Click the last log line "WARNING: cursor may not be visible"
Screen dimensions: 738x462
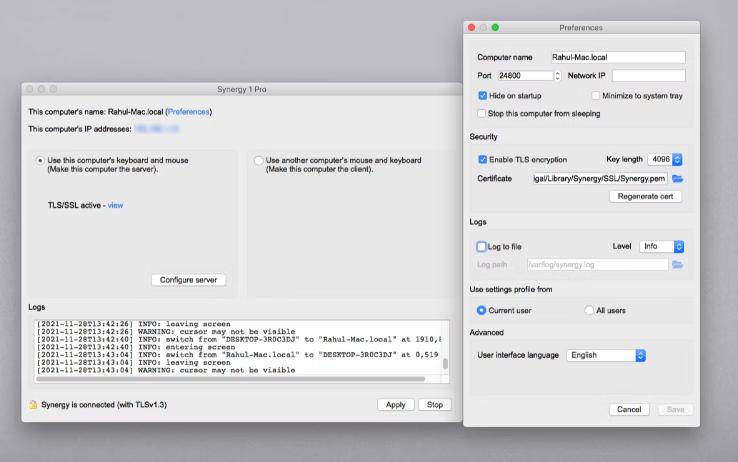coord(166,370)
